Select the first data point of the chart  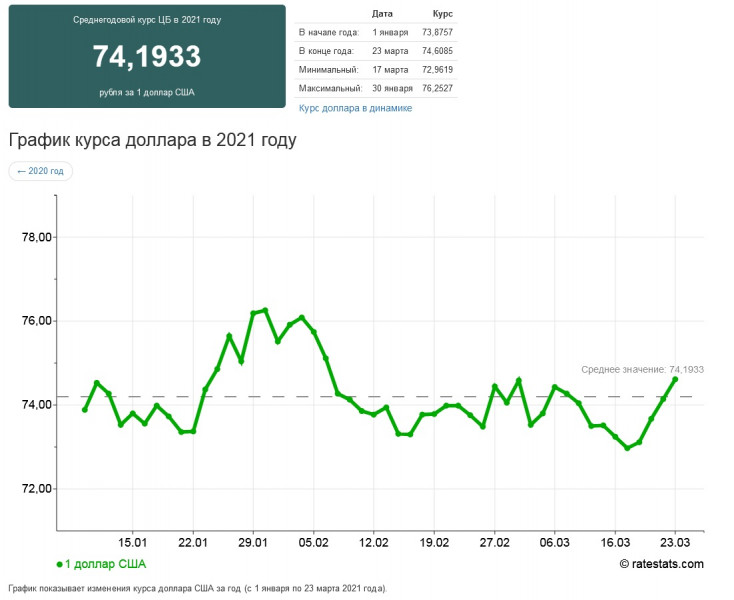[x=85, y=410]
